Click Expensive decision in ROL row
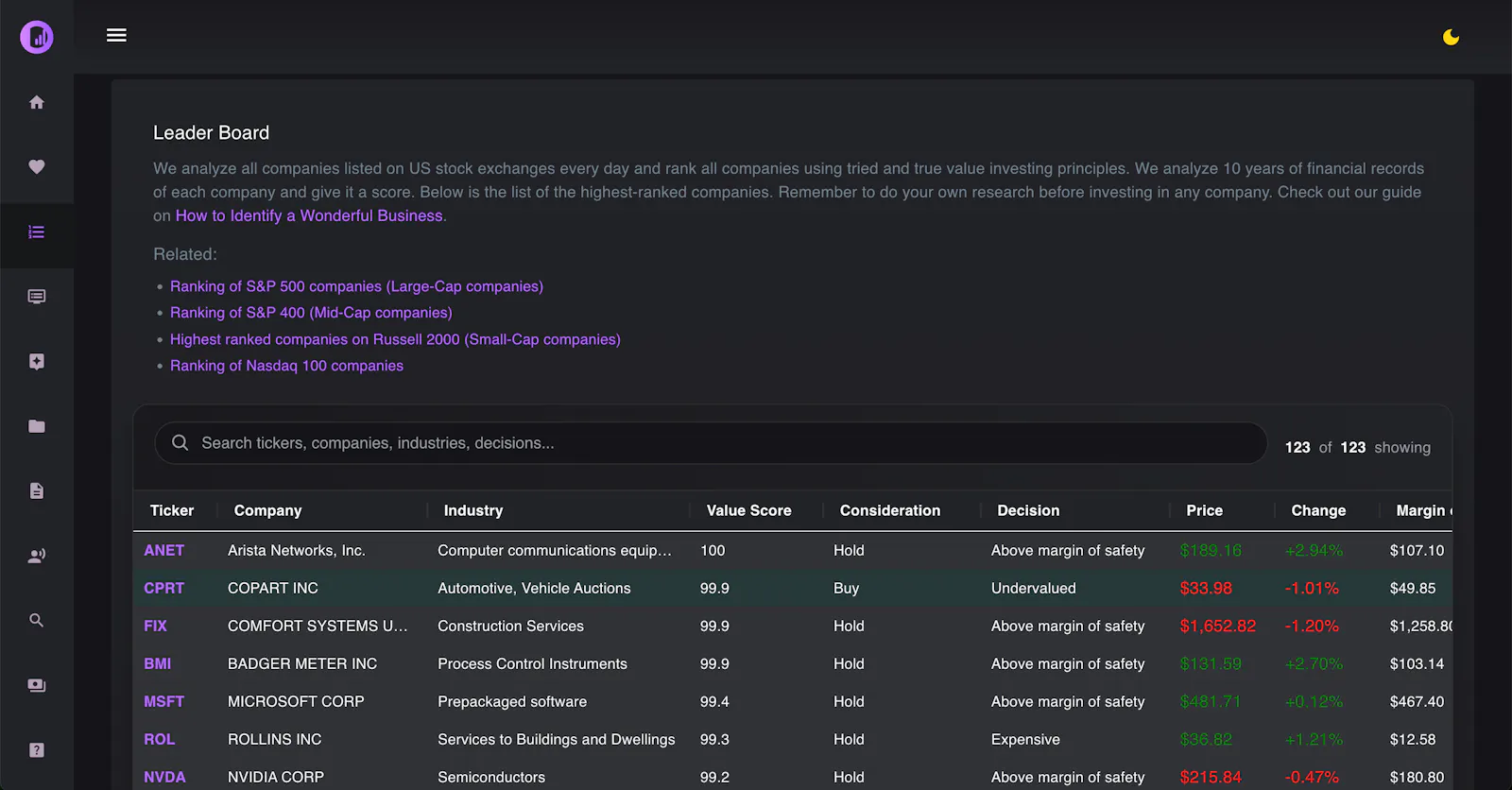 point(1025,739)
